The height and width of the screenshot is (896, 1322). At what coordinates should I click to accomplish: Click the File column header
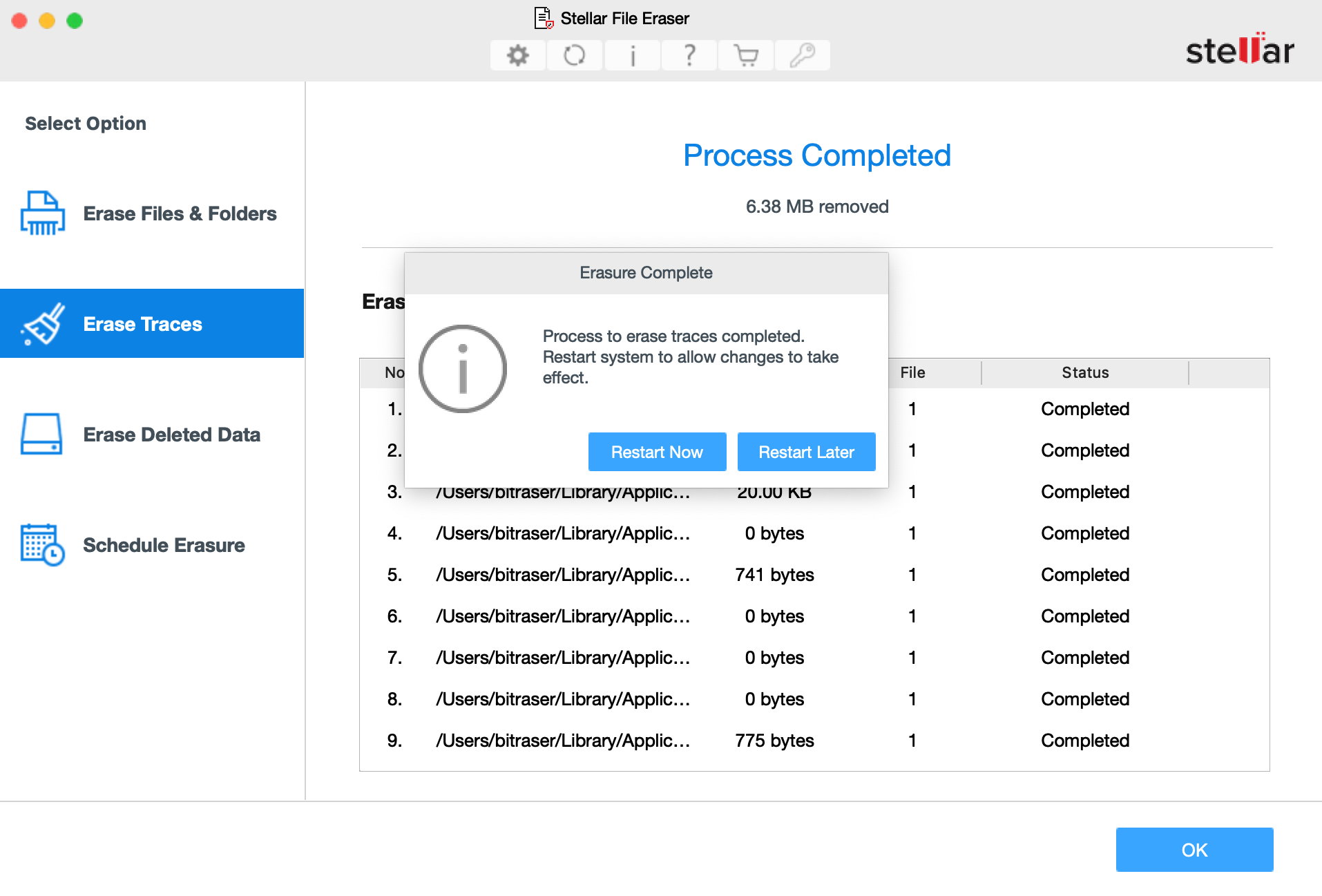coord(912,372)
